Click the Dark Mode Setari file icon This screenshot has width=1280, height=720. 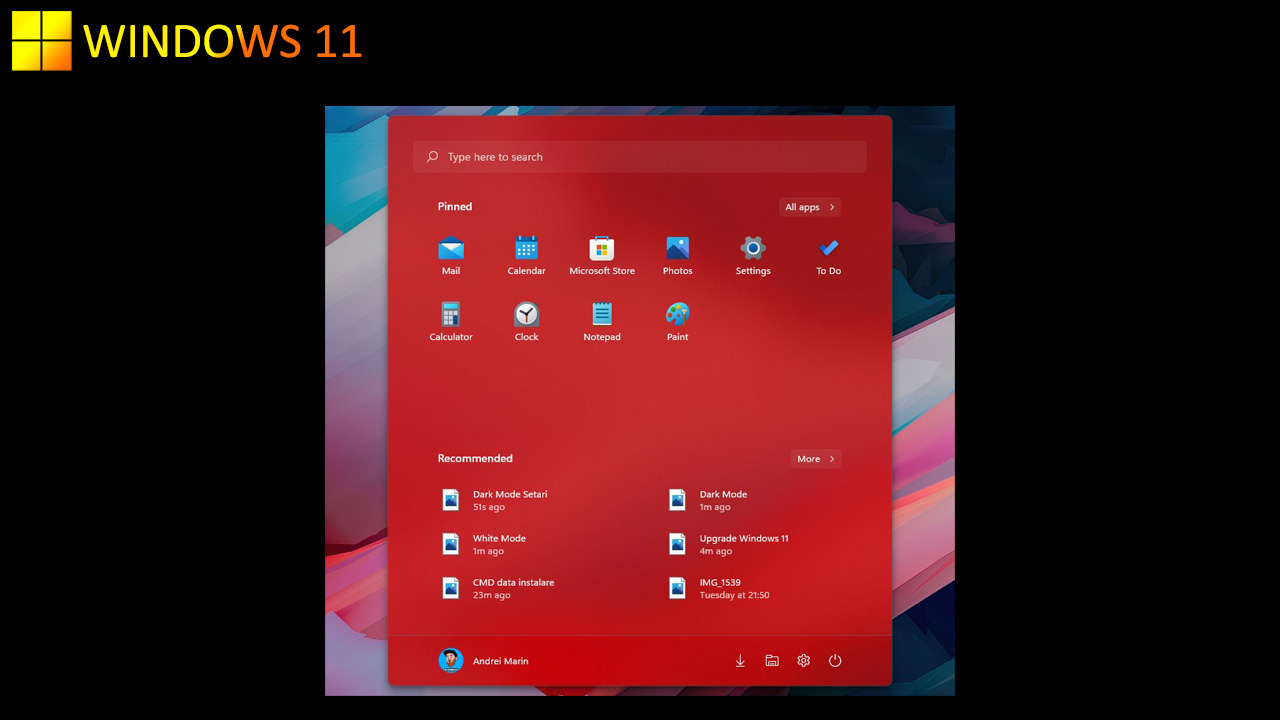click(x=451, y=500)
